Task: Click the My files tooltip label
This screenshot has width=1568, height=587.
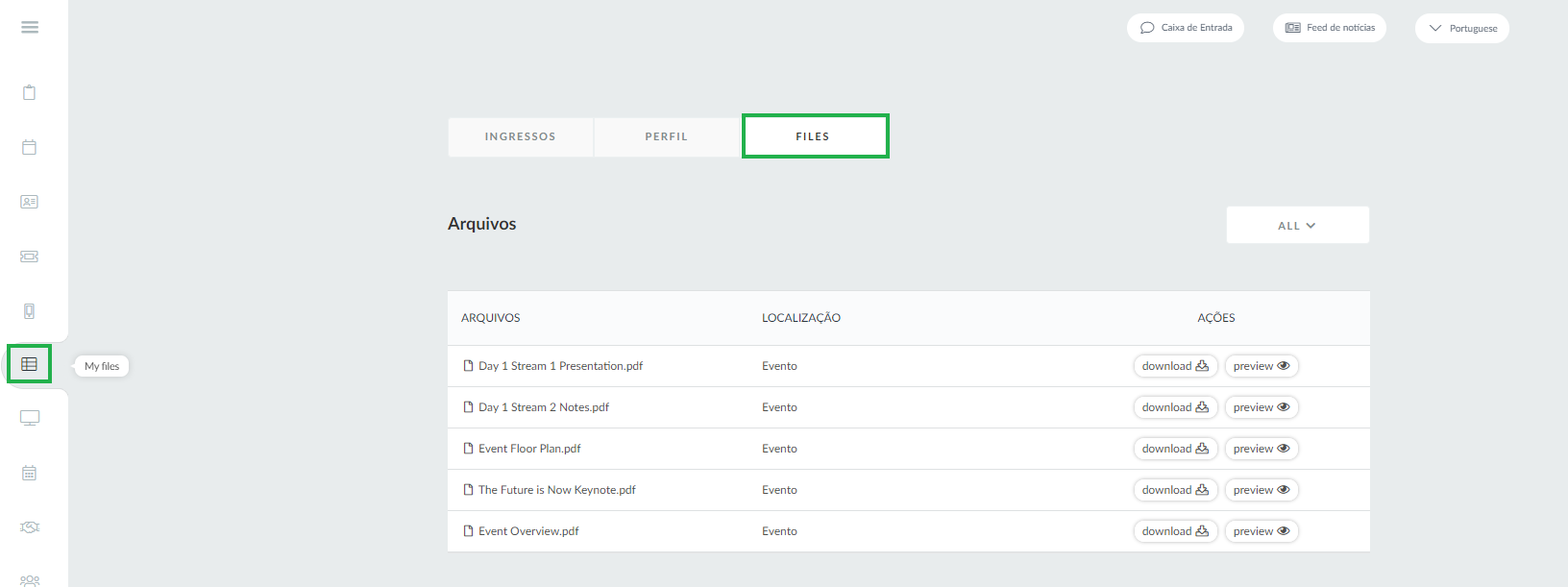Action: click(x=102, y=366)
